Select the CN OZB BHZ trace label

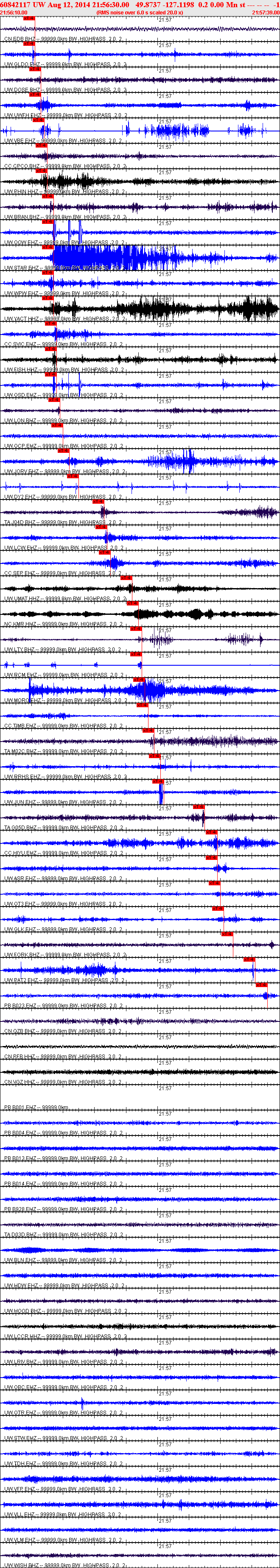tap(63, 1032)
